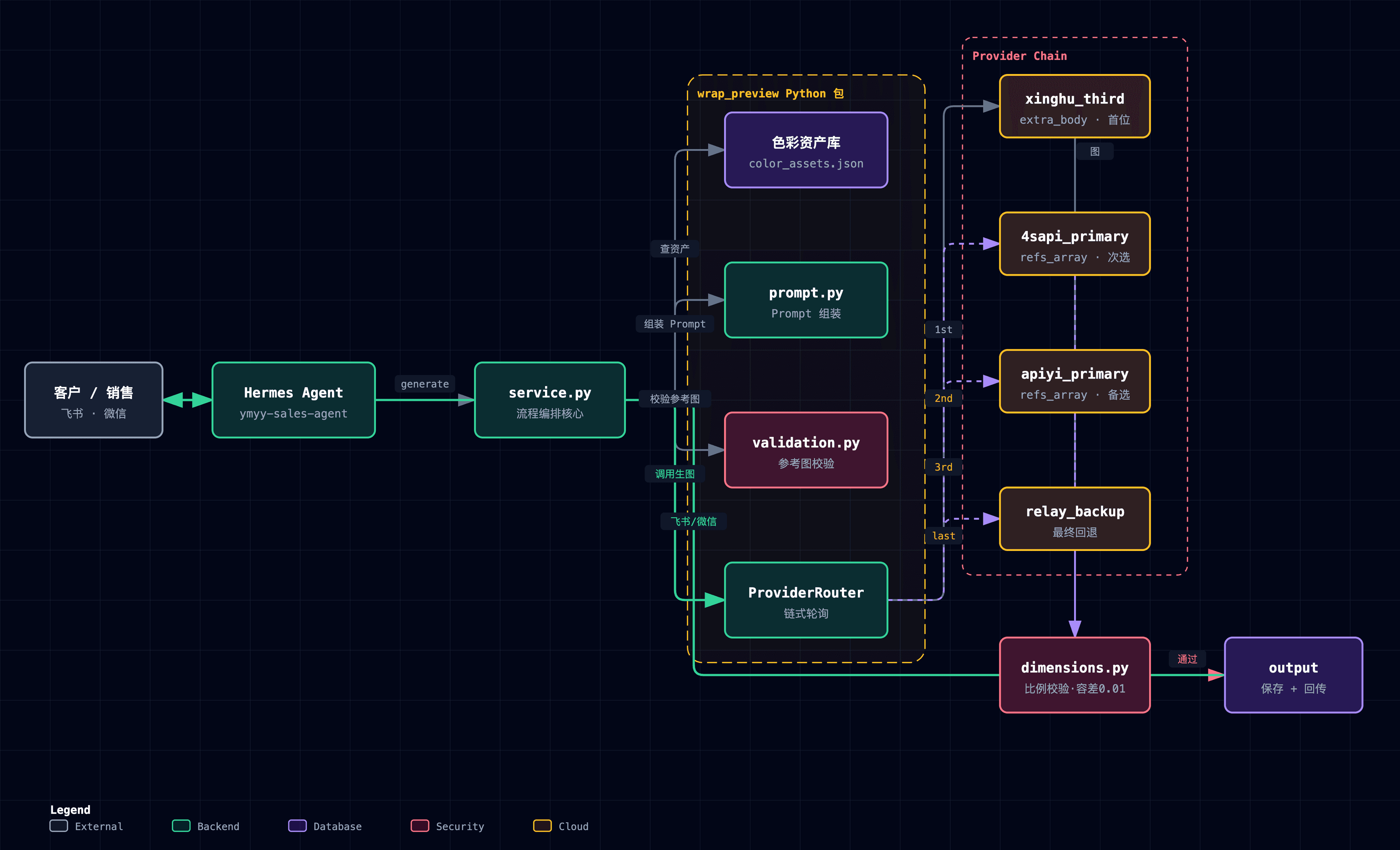Click the 查资产 edge label

pyautogui.click(x=674, y=248)
